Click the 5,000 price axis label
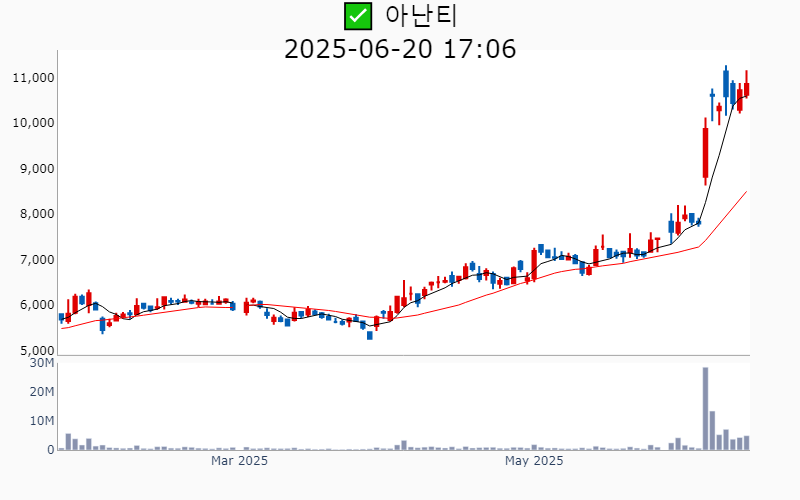Viewport: 800px width, 500px height. click(x=37, y=351)
